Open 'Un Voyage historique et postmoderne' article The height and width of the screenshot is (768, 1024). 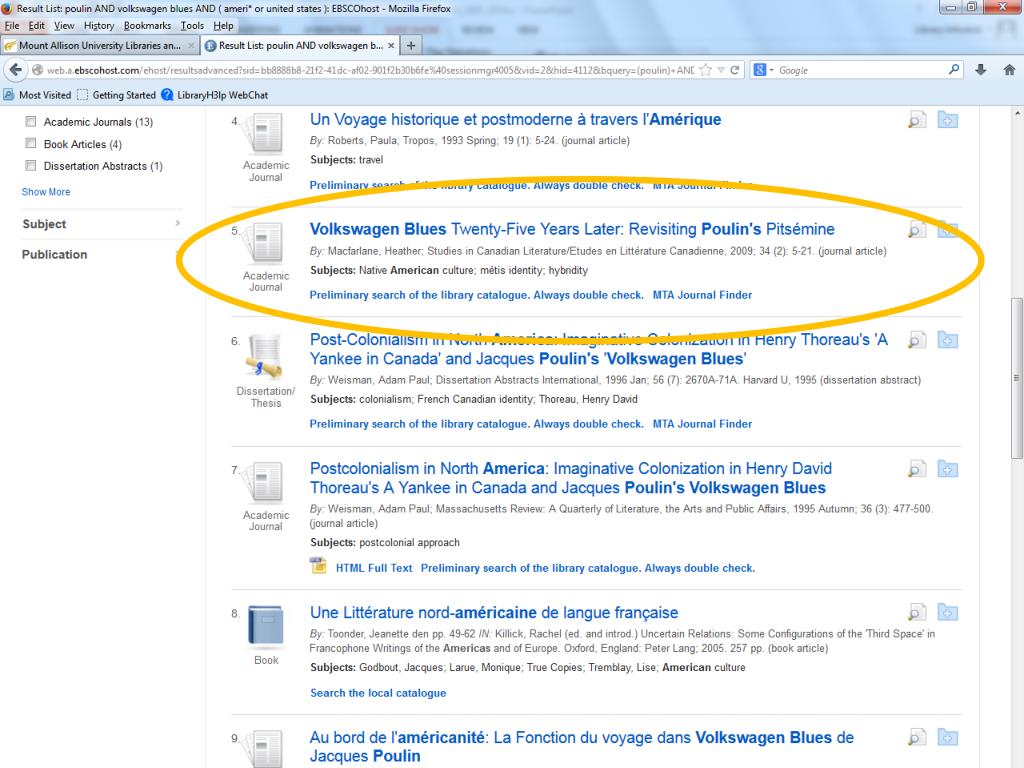[x=515, y=120]
